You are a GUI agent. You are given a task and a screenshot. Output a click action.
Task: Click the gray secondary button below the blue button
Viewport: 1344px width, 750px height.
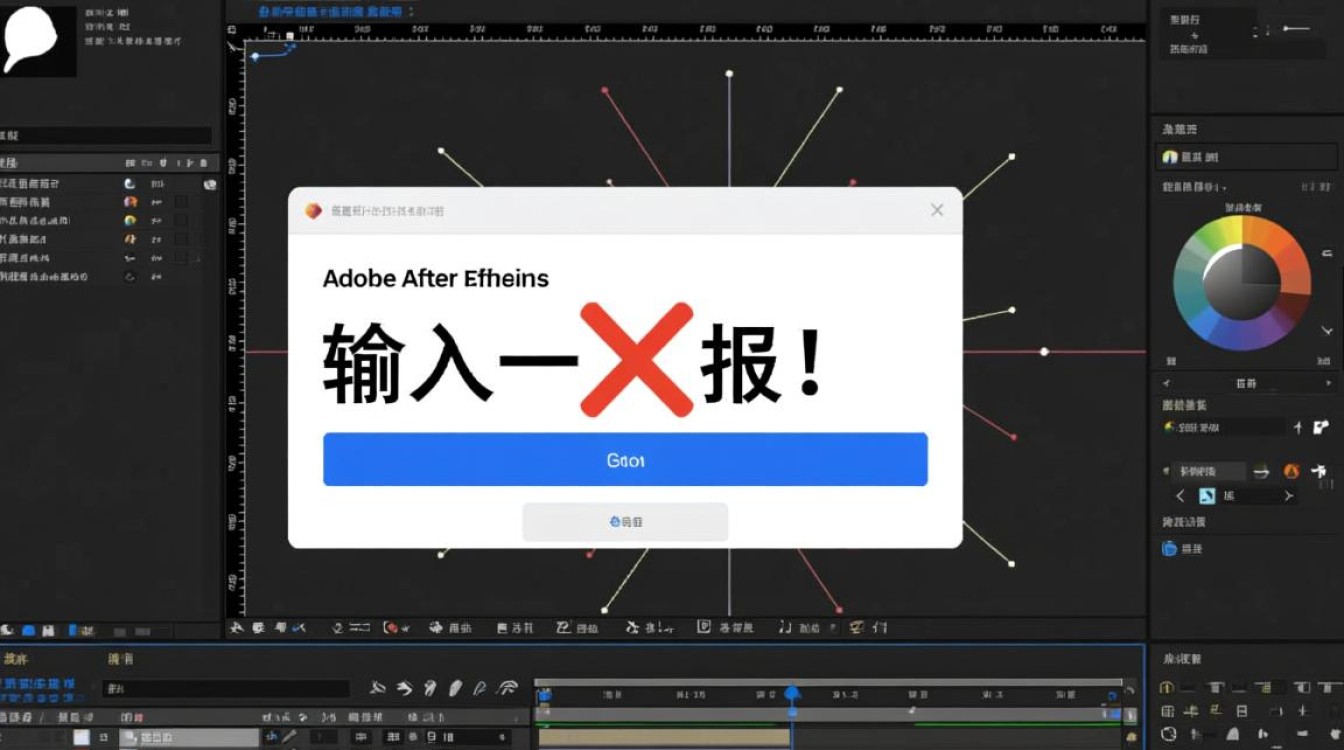point(624,521)
